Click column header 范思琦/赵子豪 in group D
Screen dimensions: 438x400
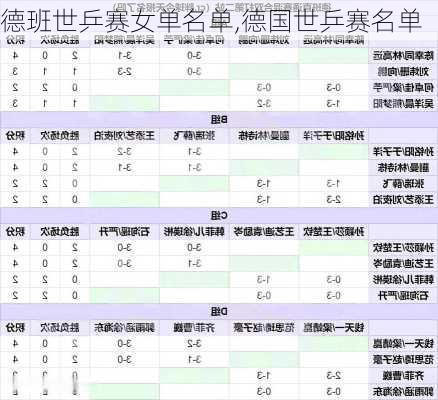coord(264,328)
